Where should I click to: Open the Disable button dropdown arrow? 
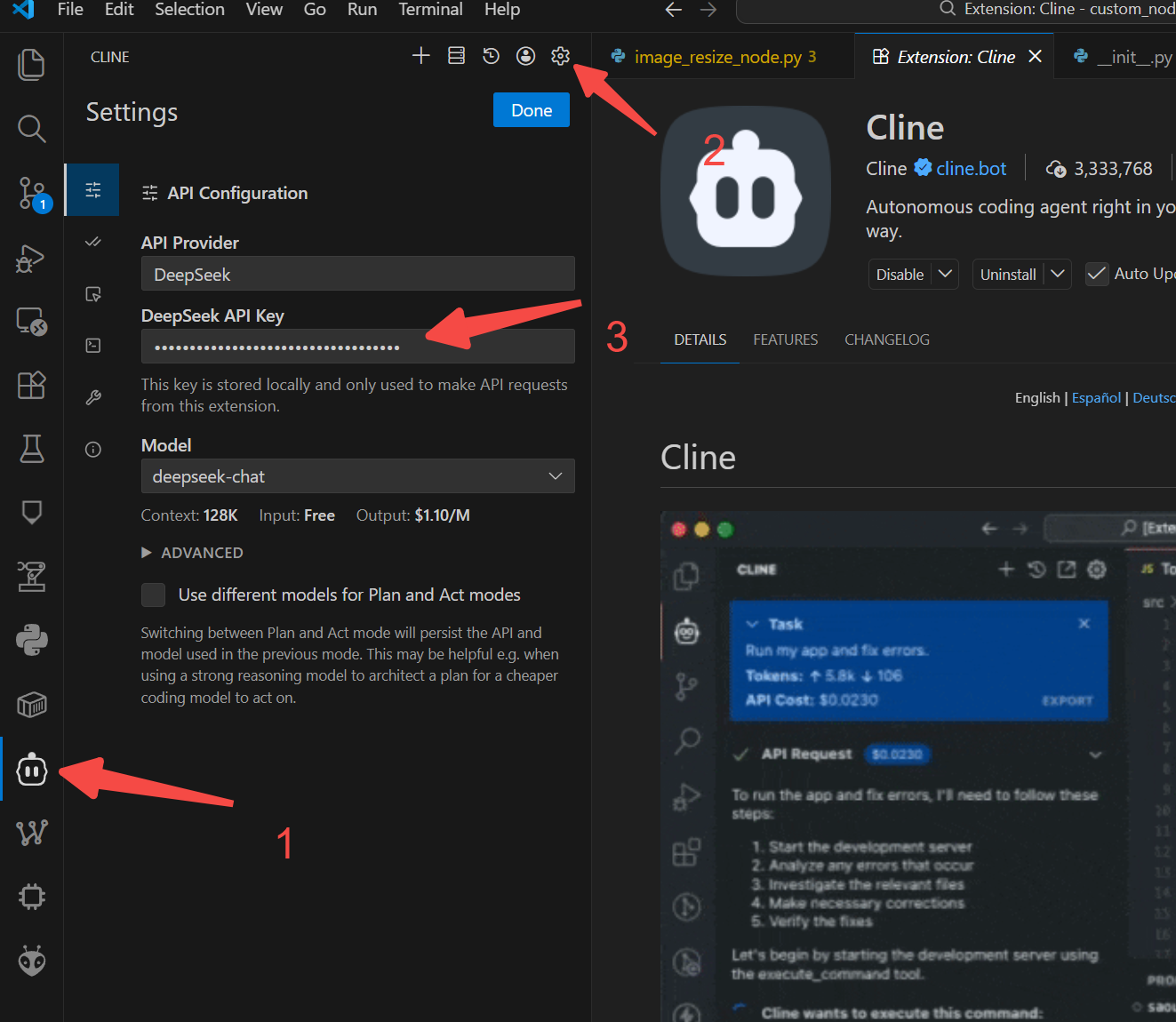(x=945, y=274)
